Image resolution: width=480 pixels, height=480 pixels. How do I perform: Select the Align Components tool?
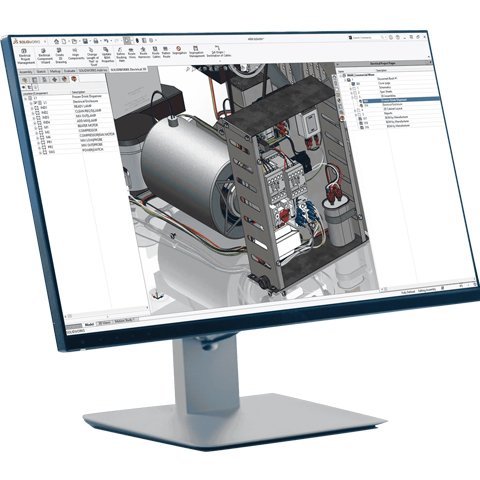coord(75,54)
